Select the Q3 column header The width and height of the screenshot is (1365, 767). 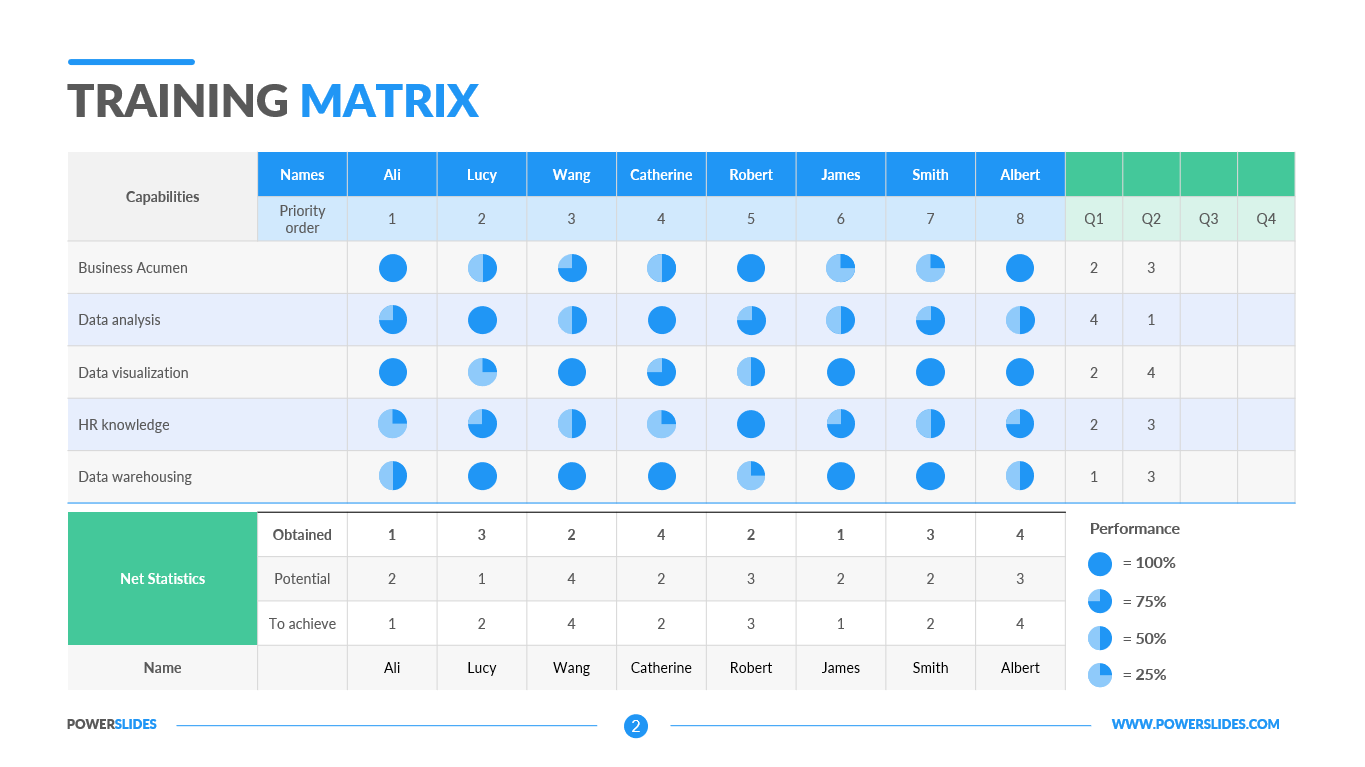click(x=1209, y=219)
